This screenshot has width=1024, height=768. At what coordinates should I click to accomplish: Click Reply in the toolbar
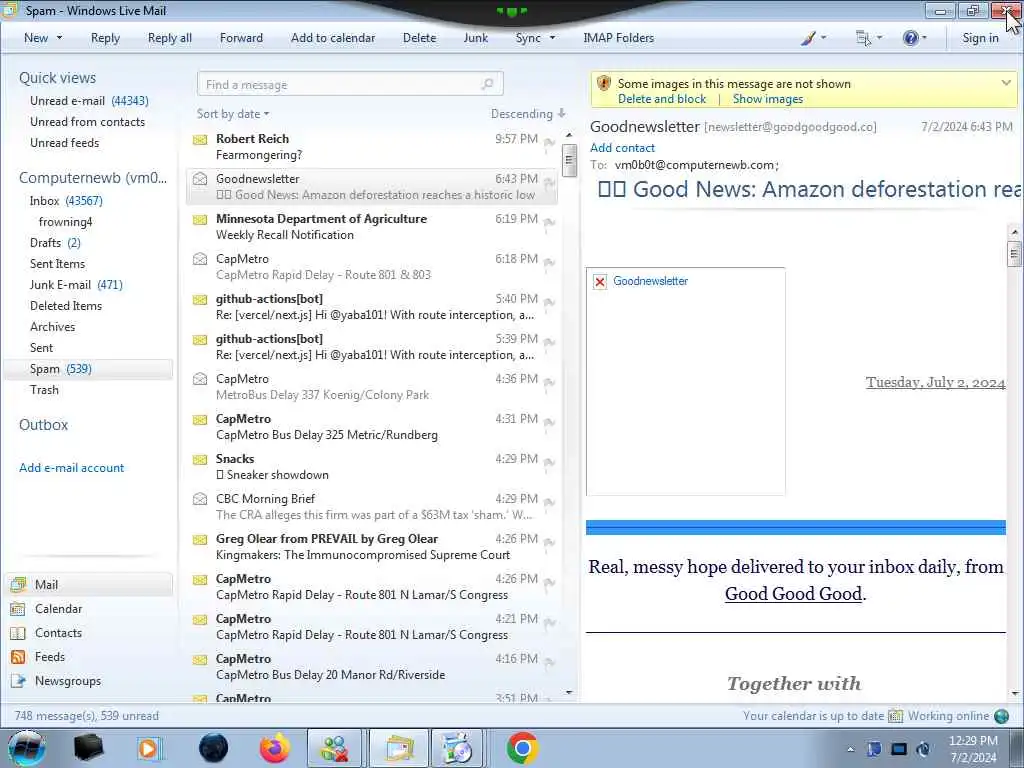pyautogui.click(x=105, y=38)
